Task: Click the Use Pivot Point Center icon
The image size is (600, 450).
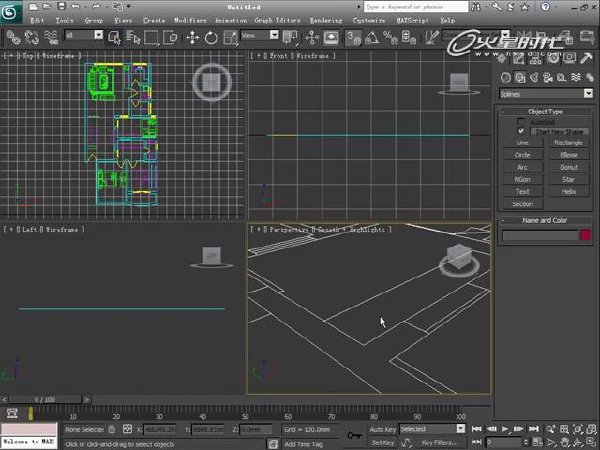Action: pos(290,37)
